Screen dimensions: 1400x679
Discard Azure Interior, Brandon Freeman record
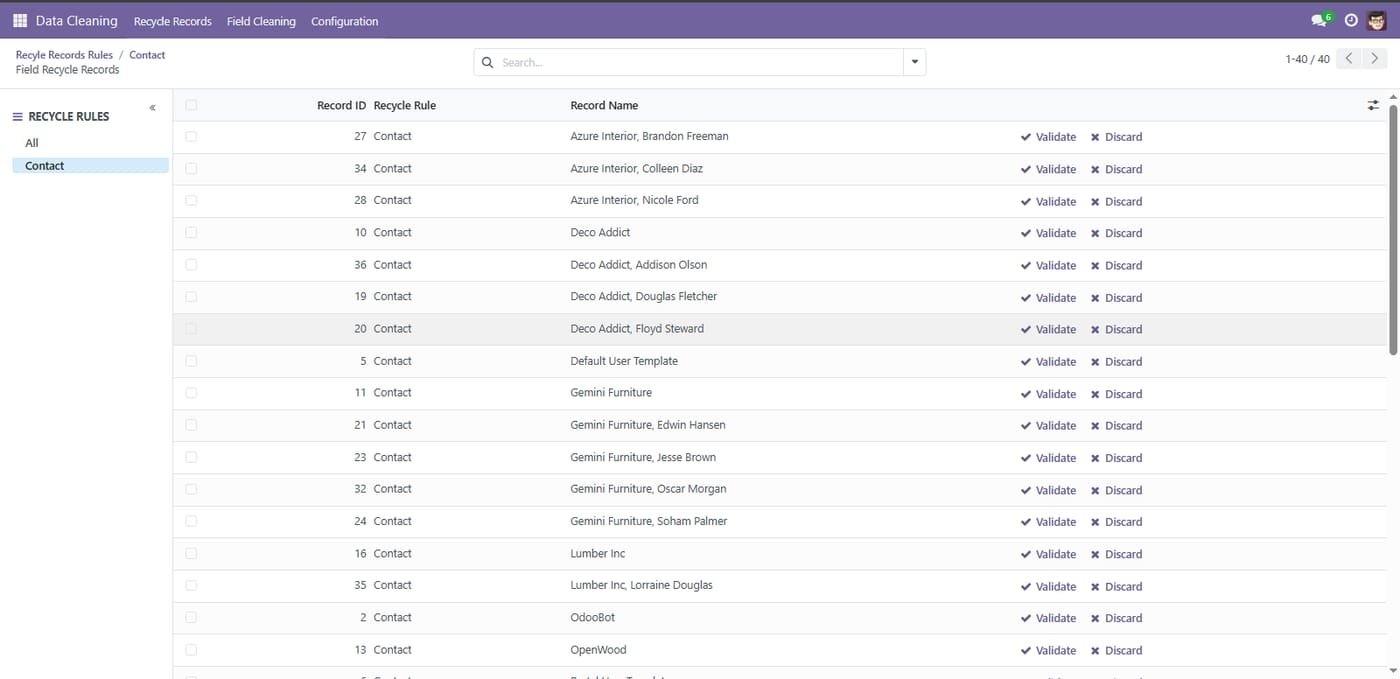click(x=1116, y=137)
